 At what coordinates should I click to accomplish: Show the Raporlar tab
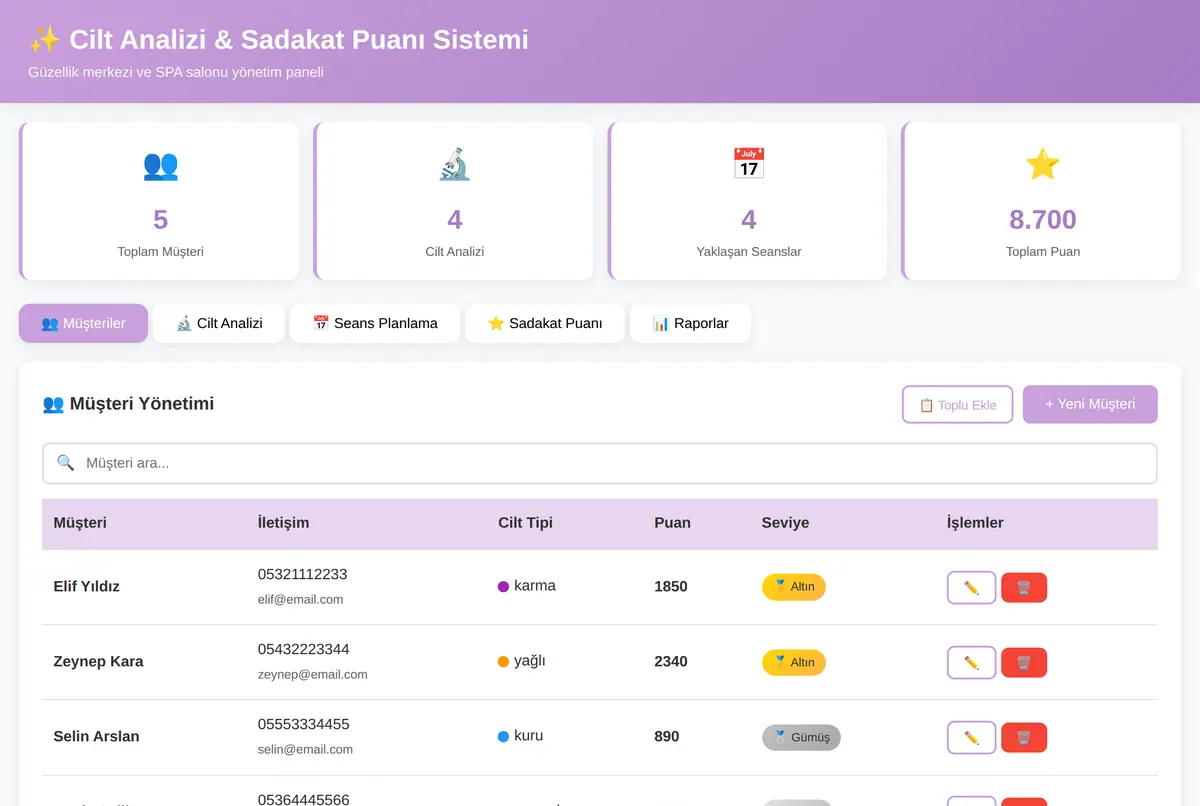click(x=690, y=323)
